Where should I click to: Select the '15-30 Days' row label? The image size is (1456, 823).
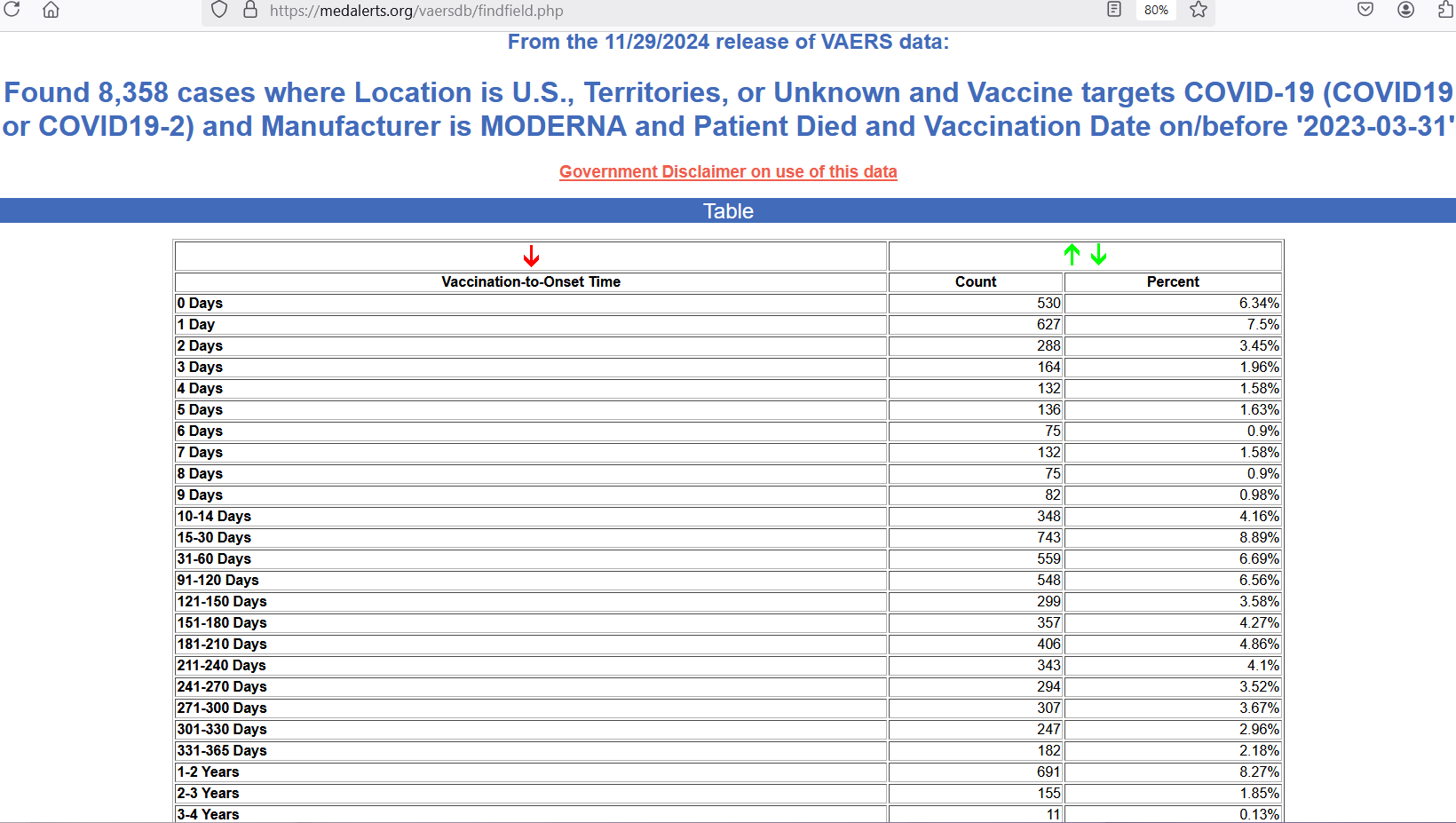pyautogui.click(x=214, y=537)
